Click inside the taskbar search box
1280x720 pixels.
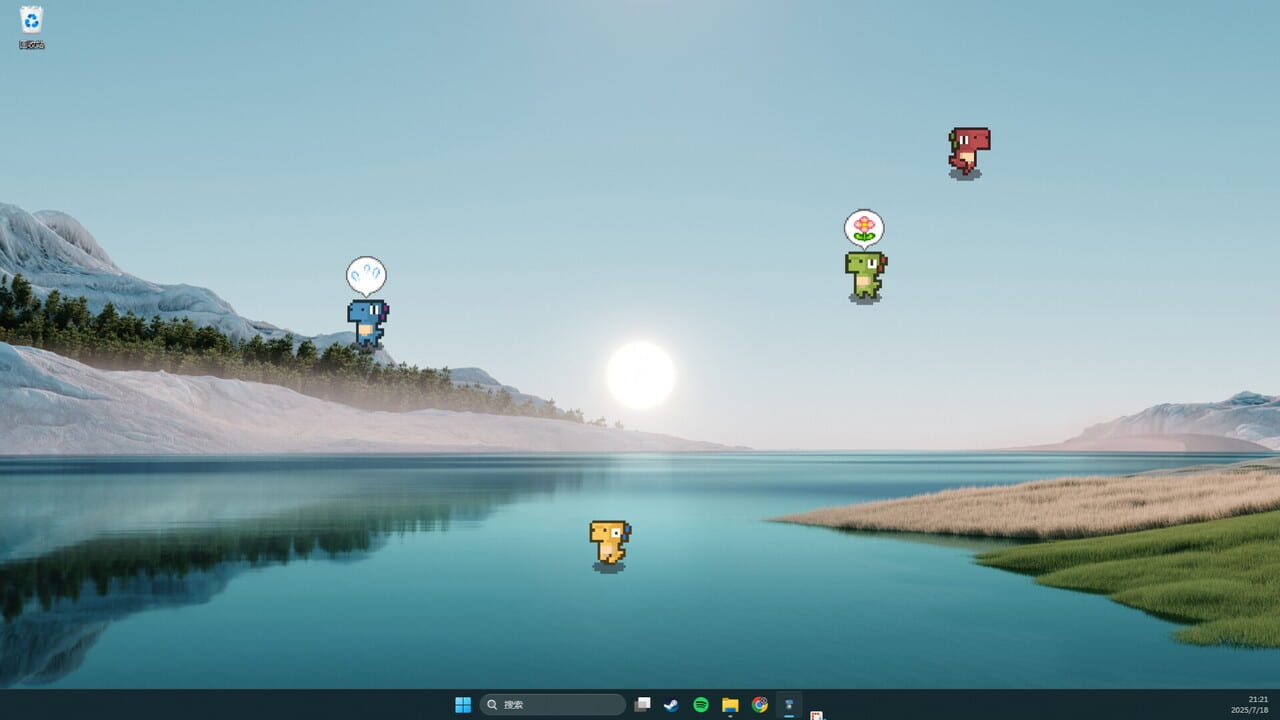coord(555,704)
